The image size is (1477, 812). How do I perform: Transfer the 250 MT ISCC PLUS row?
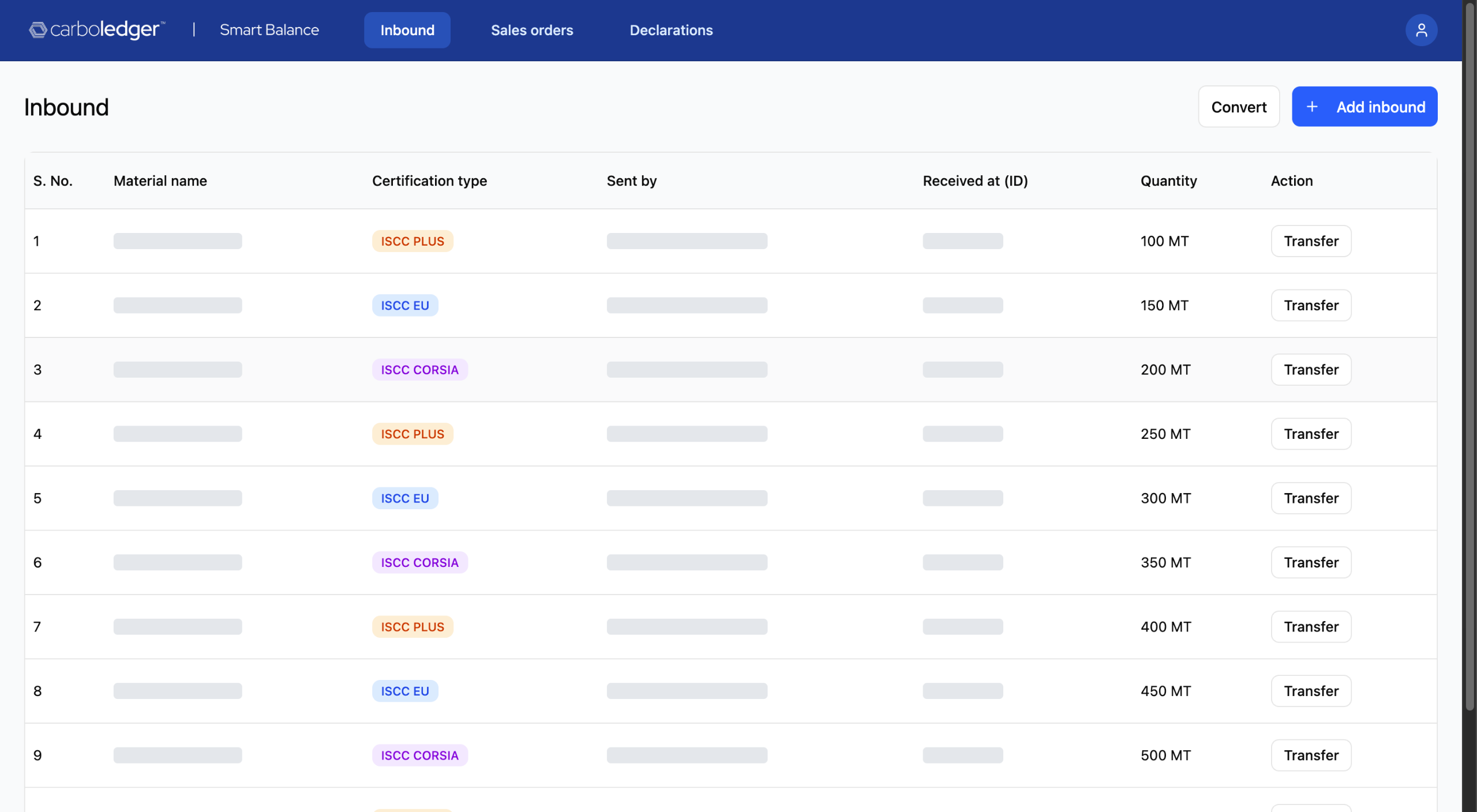(x=1310, y=434)
